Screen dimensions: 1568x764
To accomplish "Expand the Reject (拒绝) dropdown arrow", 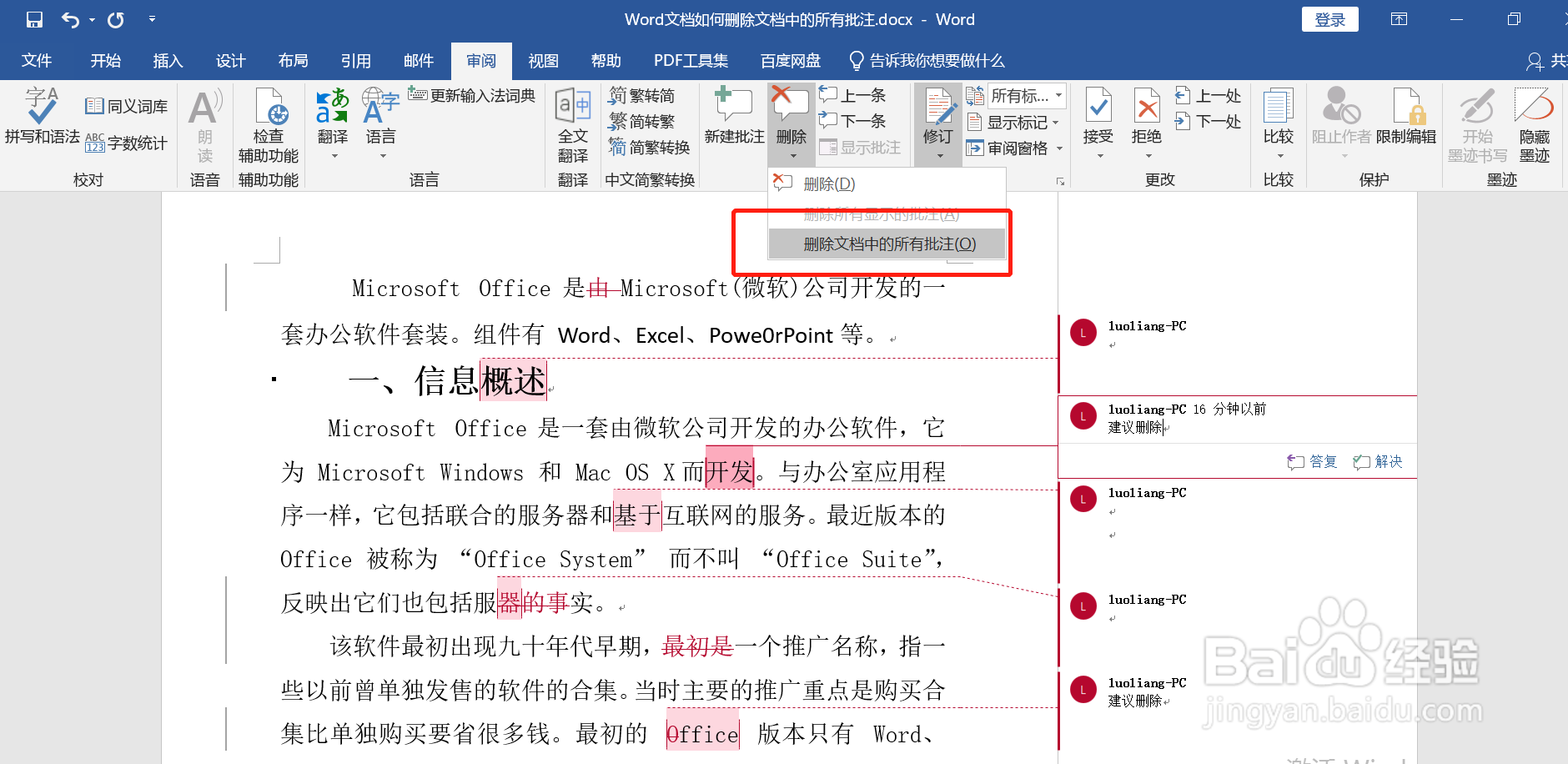I will pos(1148,156).
